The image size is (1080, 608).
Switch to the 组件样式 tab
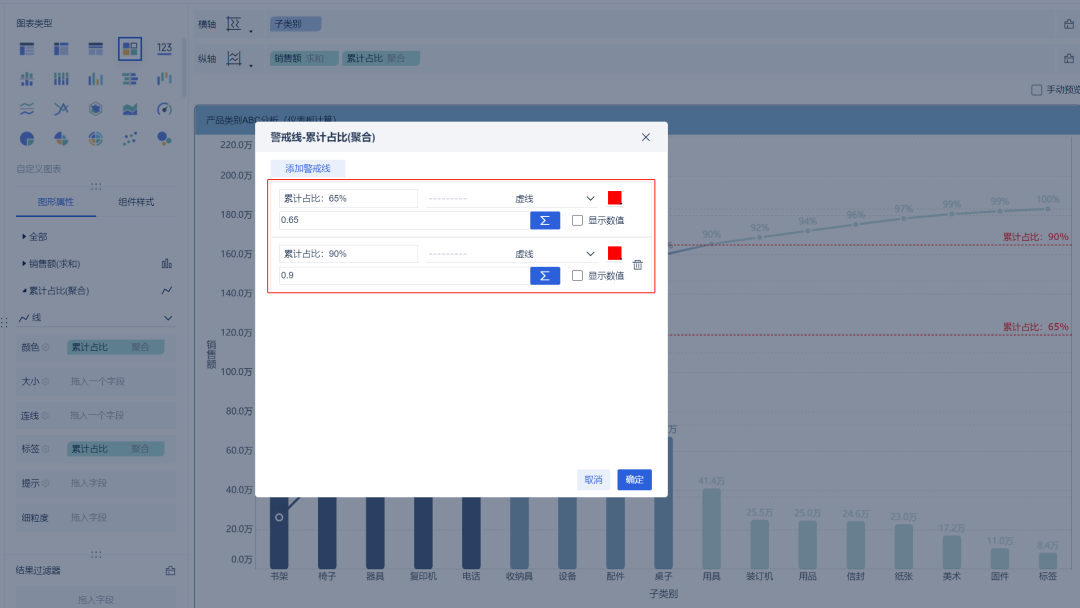pyautogui.click(x=136, y=202)
